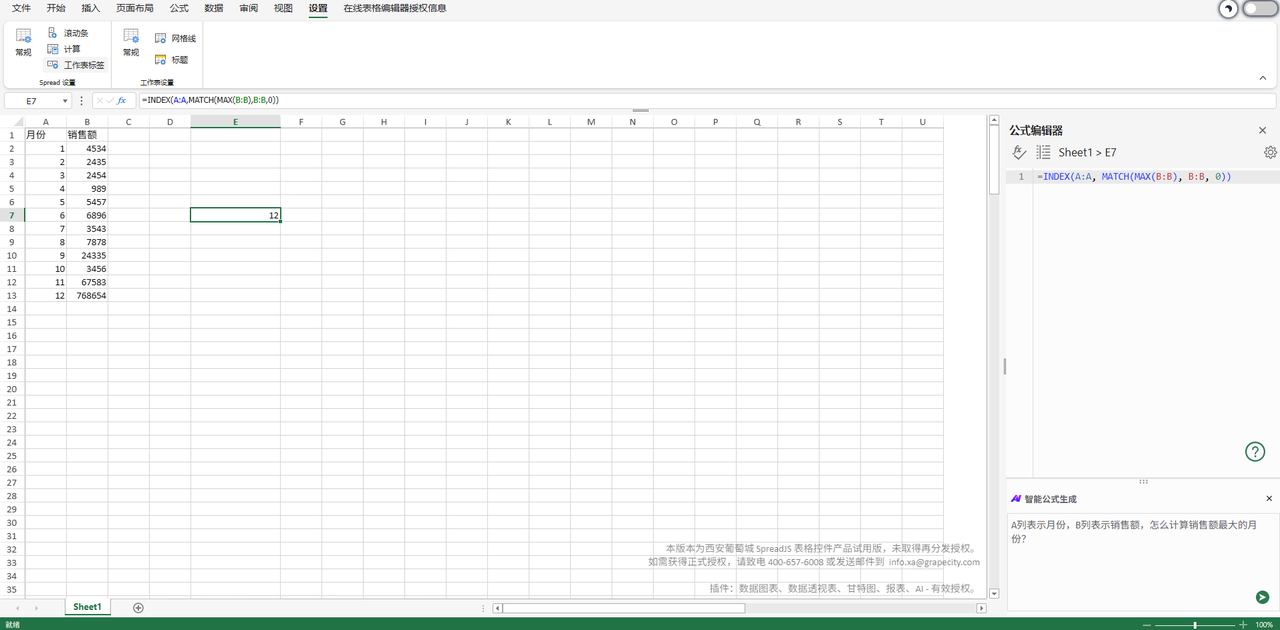Open Spread 常规 settings icon

23,42
